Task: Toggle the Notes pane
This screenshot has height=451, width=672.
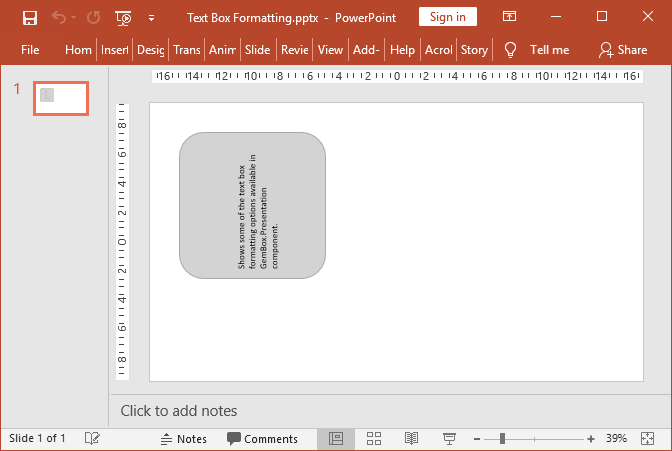Action: pyautogui.click(x=183, y=439)
